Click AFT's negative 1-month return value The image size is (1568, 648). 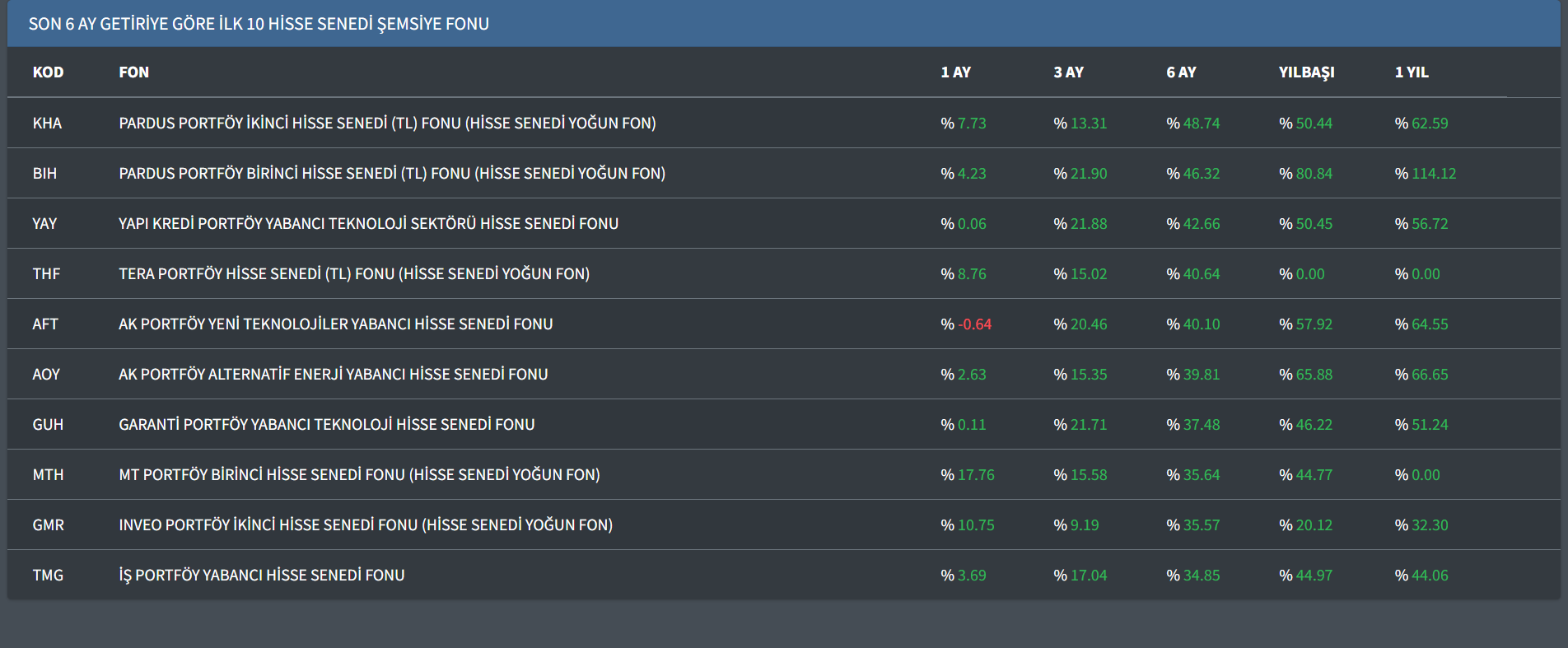tap(974, 324)
